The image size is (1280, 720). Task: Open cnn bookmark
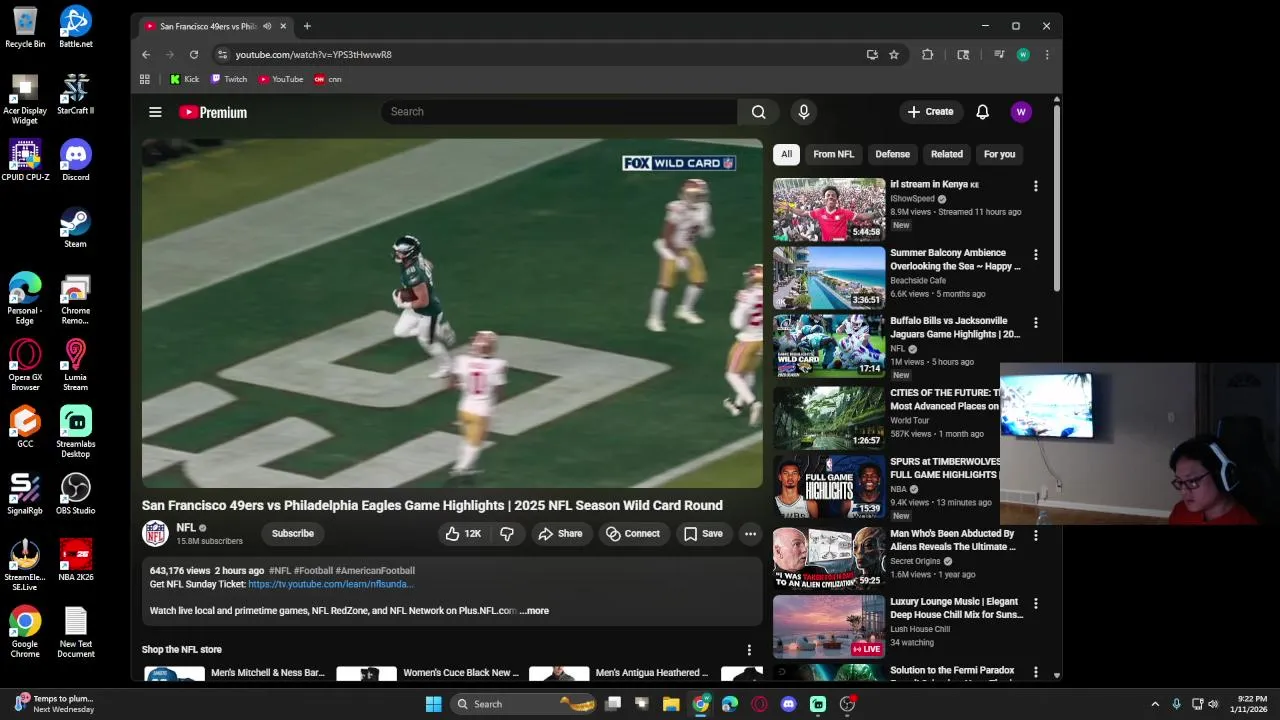[328, 79]
